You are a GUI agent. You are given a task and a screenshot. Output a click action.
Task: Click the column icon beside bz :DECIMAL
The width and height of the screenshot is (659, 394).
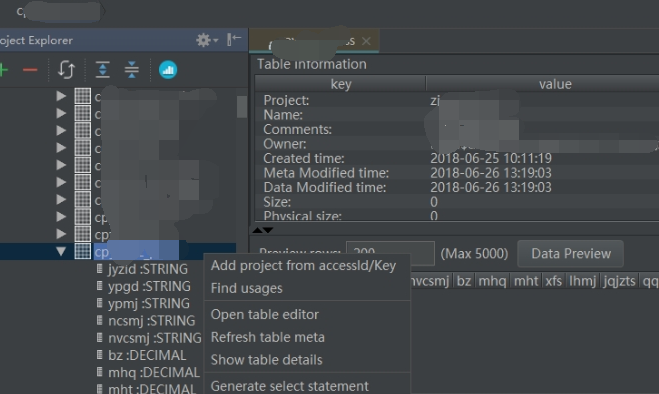pos(100,354)
